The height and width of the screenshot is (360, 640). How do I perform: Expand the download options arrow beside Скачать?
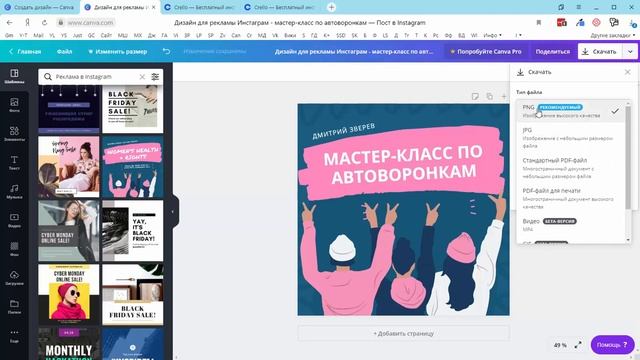(630, 51)
